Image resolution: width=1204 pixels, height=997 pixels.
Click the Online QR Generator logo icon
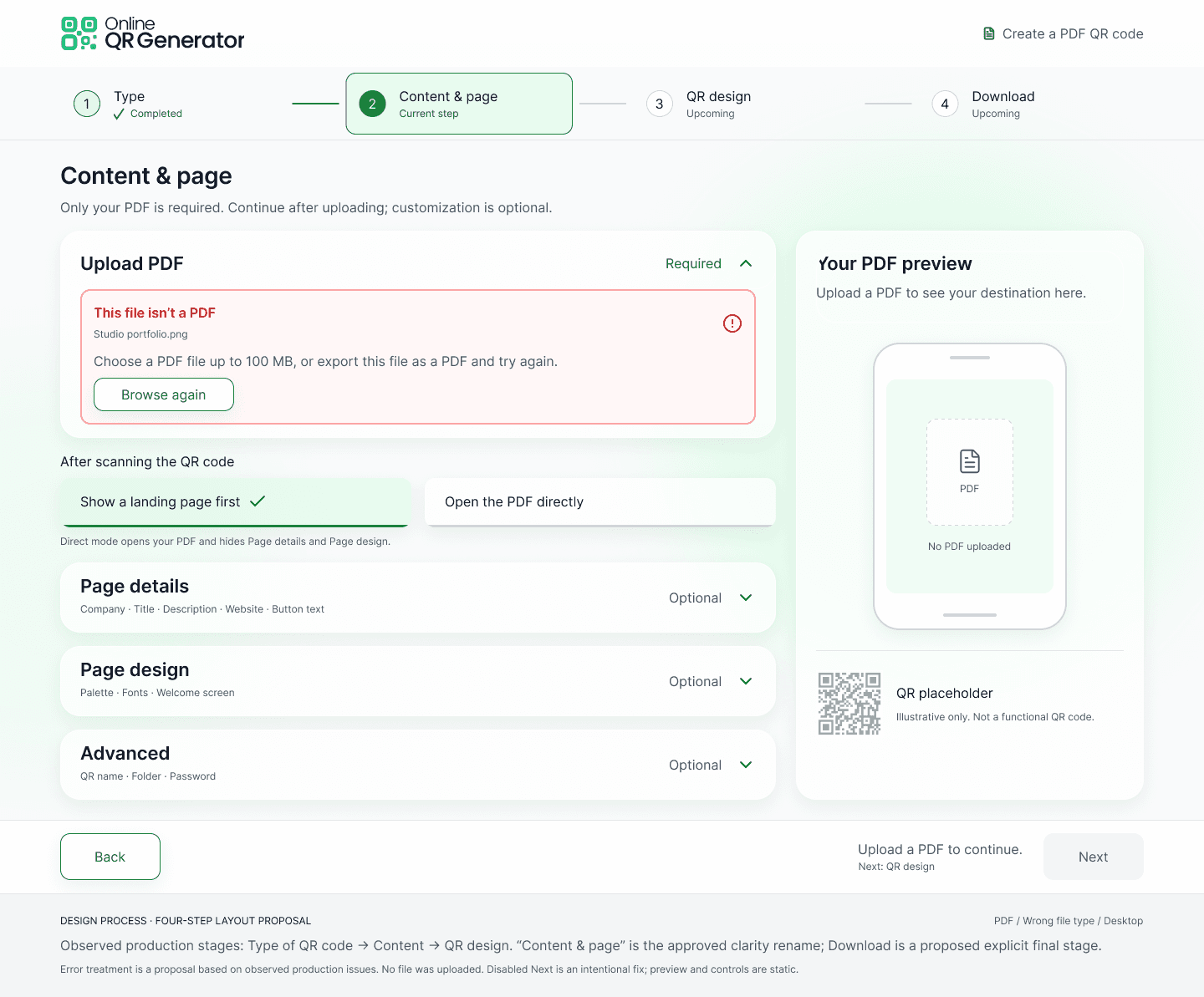tap(79, 33)
